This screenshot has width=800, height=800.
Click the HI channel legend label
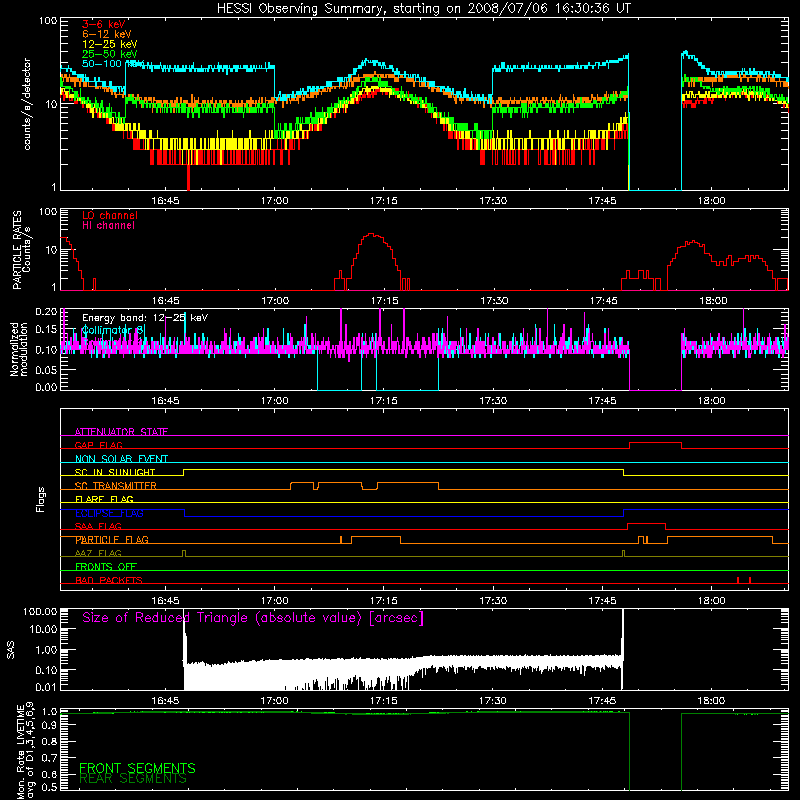pyautogui.click(x=108, y=226)
